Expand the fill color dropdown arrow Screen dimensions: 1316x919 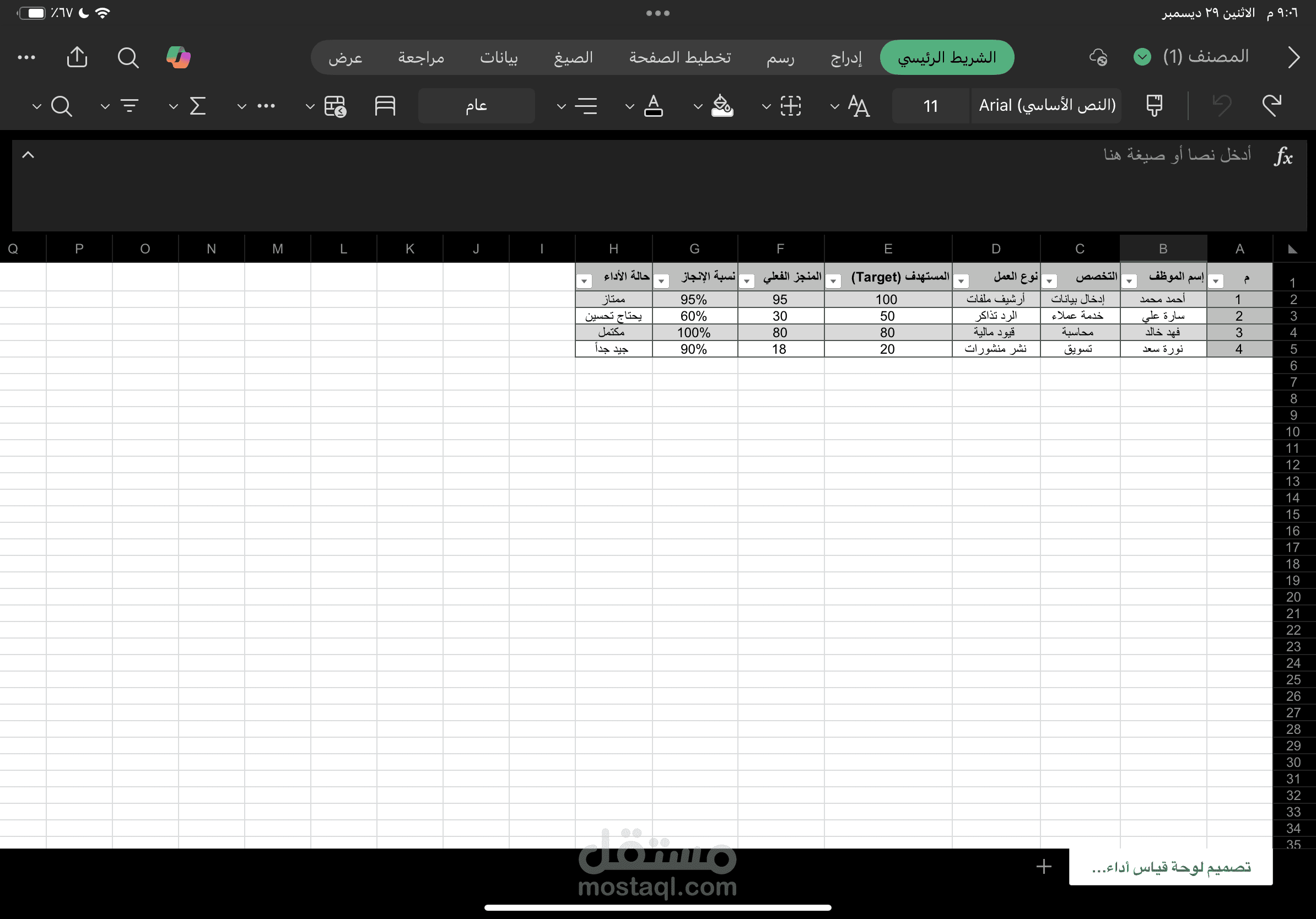coord(698,106)
